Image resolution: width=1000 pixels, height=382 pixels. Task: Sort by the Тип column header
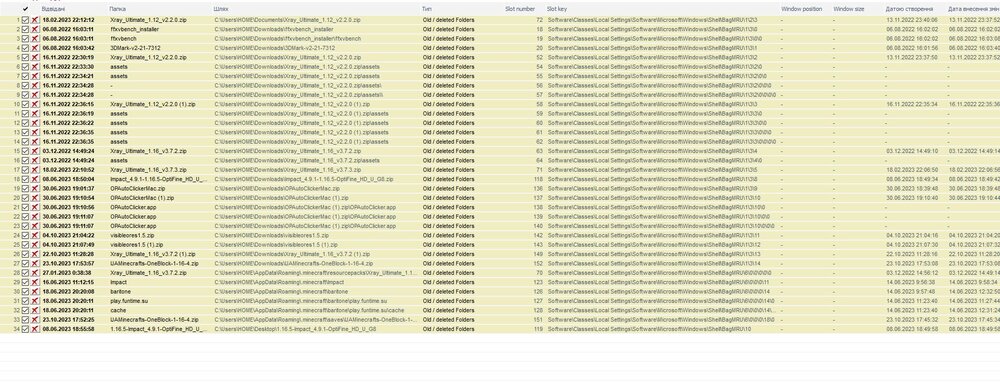pyautogui.click(x=427, y=10)
